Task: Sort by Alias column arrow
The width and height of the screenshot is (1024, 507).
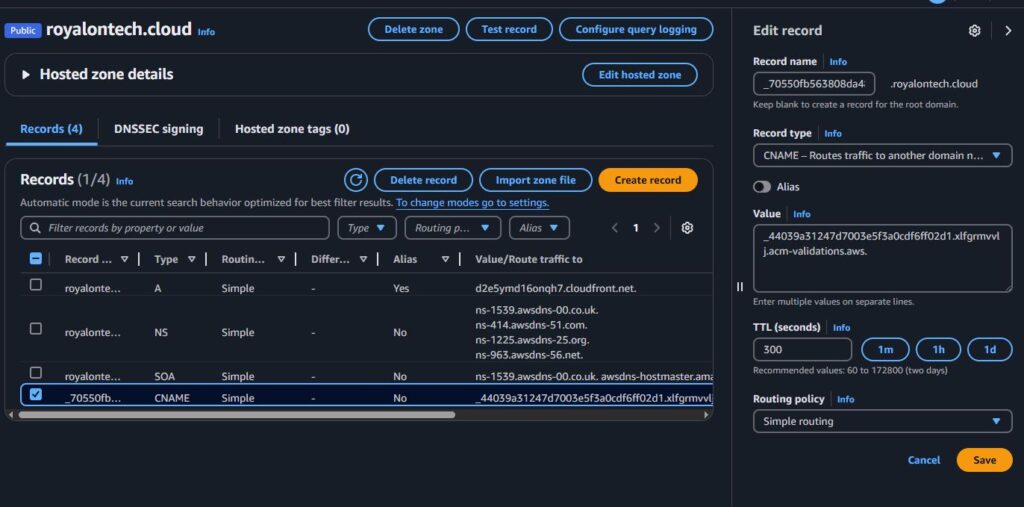Action: coord(445,259)
